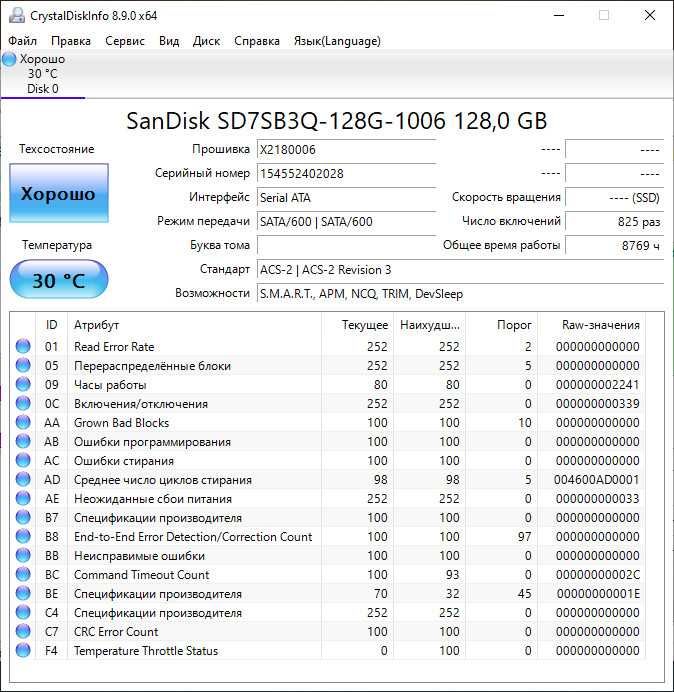Click the Порог column header
Screen dimensions: 674x692
(x=502, y=325)
